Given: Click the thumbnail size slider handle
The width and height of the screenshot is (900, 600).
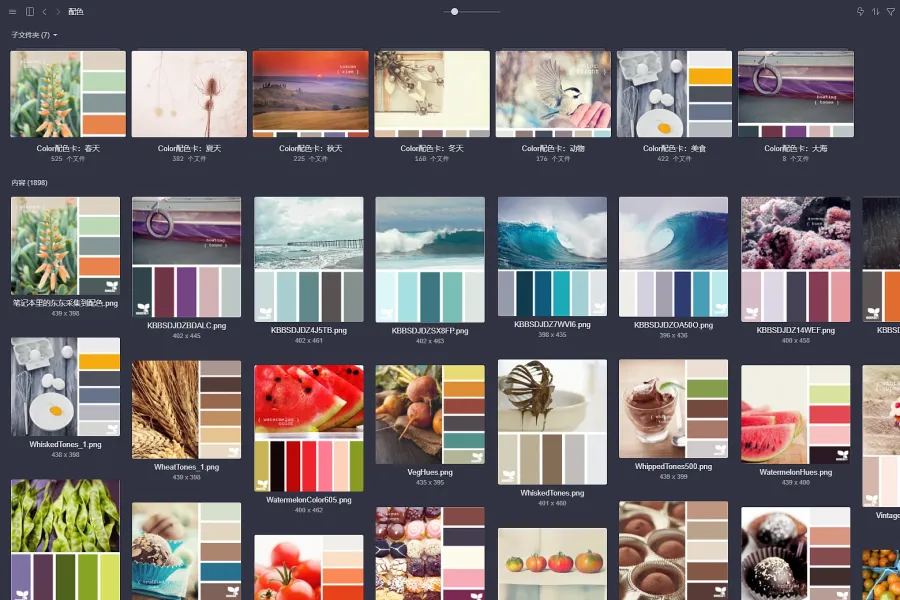Looking at the screenshot, I should pos(454,12).
